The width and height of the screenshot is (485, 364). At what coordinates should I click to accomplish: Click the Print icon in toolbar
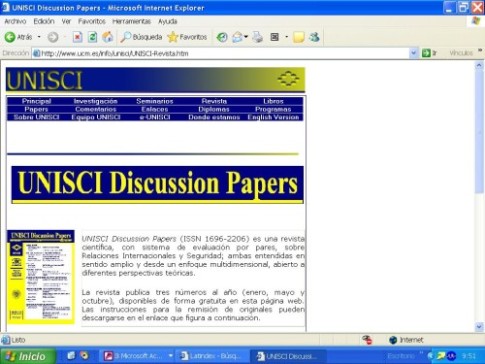click(257, 37)
